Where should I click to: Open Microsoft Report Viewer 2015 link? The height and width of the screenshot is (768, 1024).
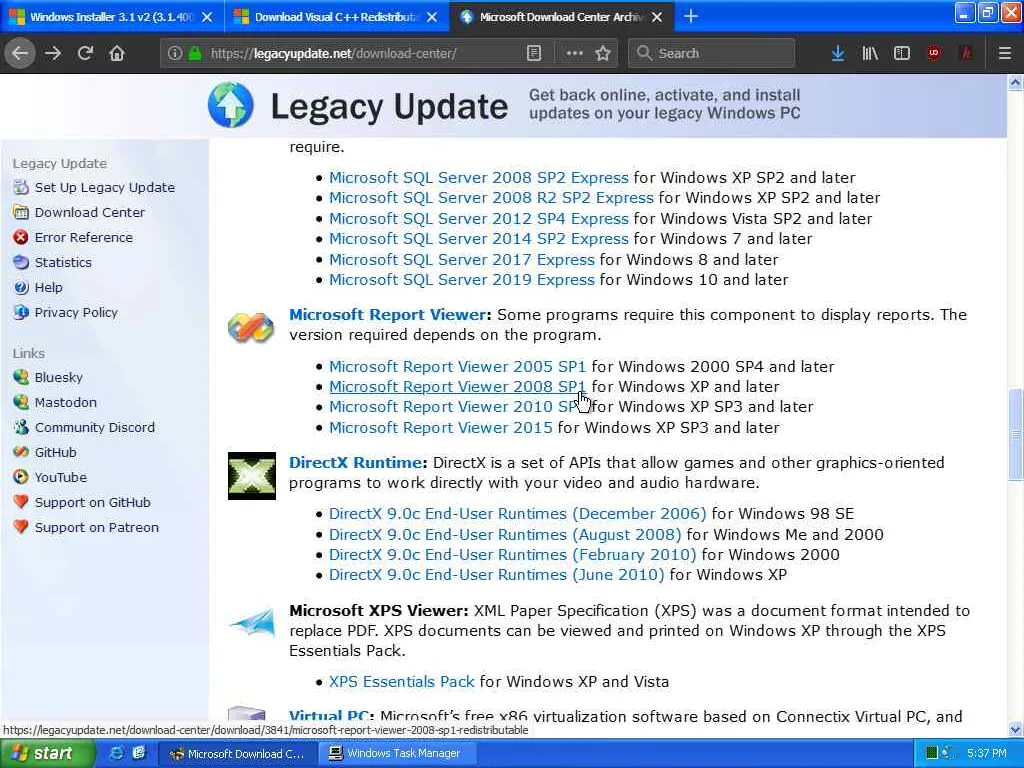pyautogui.click(x=441, y=428)
